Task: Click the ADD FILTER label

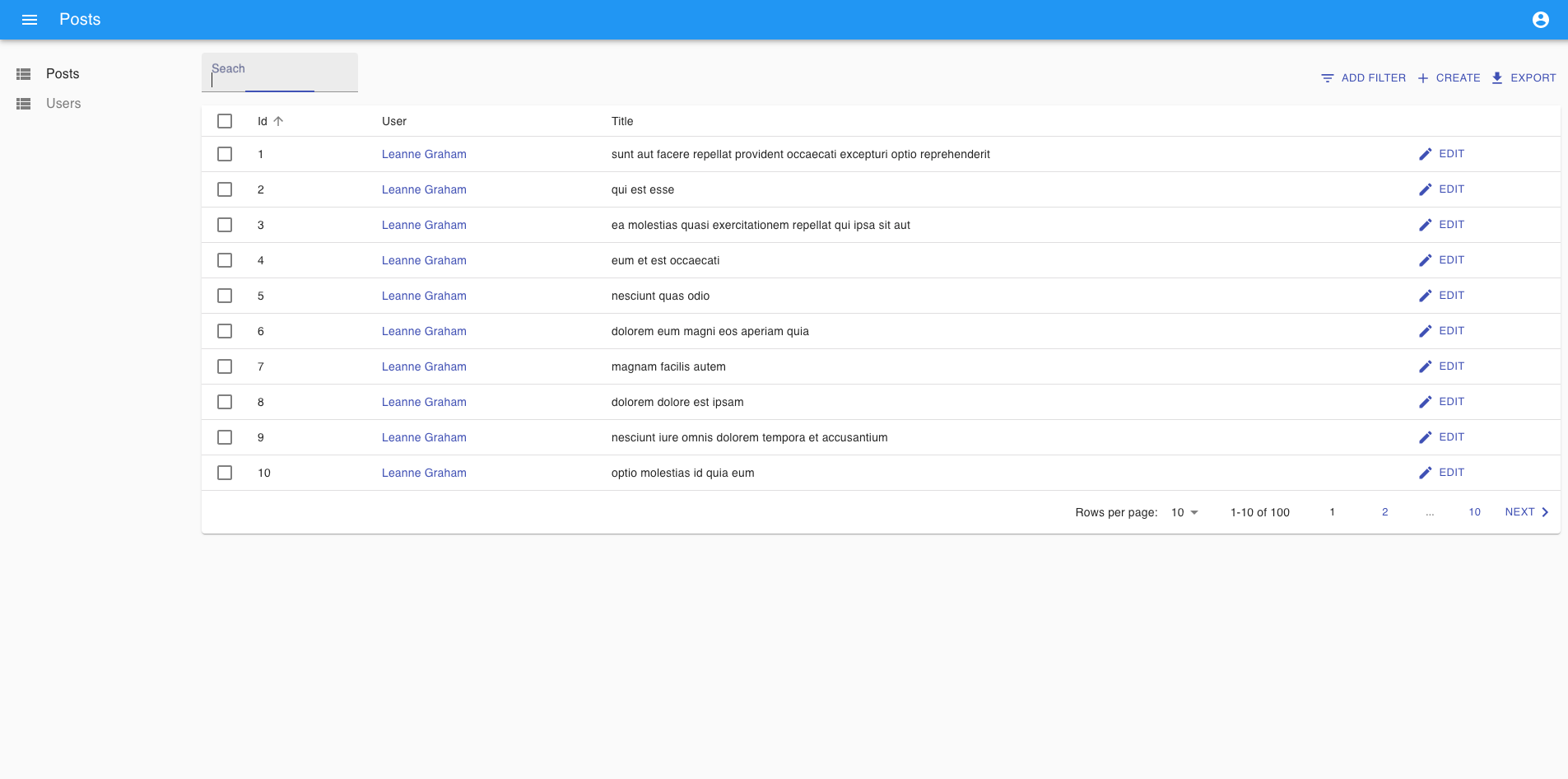Action: click(1374, 78)
